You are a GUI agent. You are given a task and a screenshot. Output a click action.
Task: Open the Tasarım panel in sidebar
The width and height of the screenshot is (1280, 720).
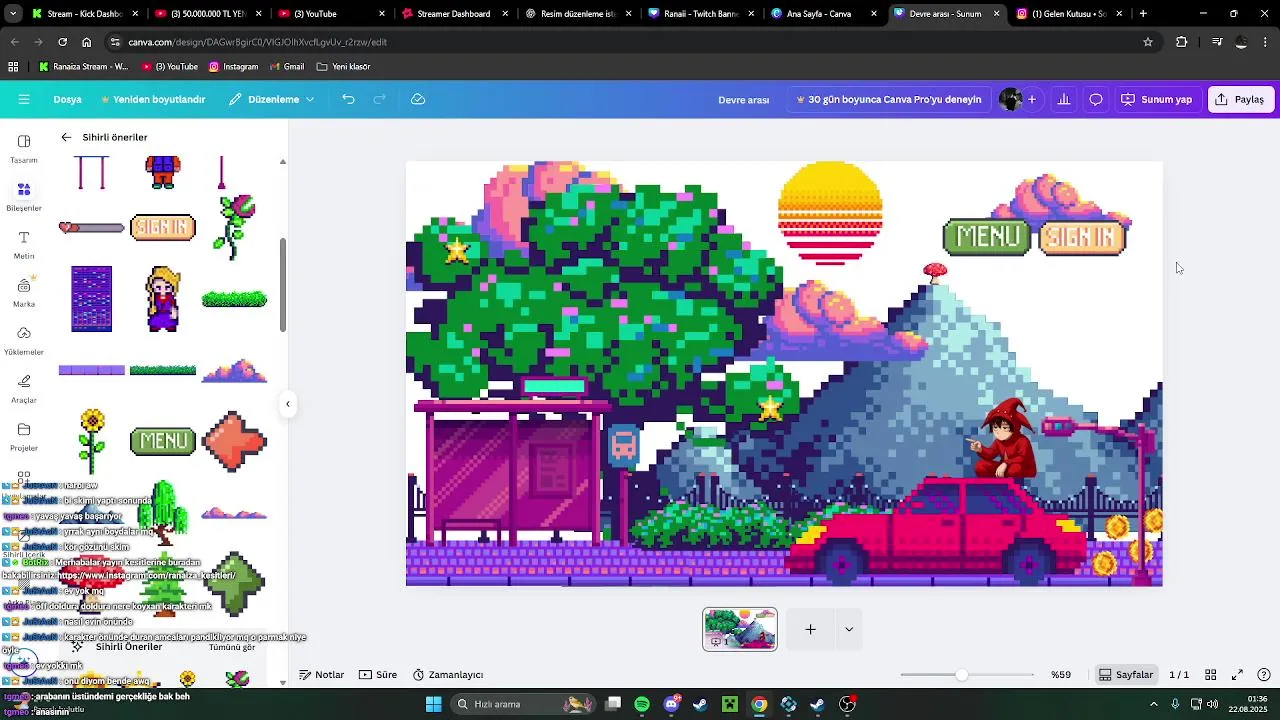[24, 148]
